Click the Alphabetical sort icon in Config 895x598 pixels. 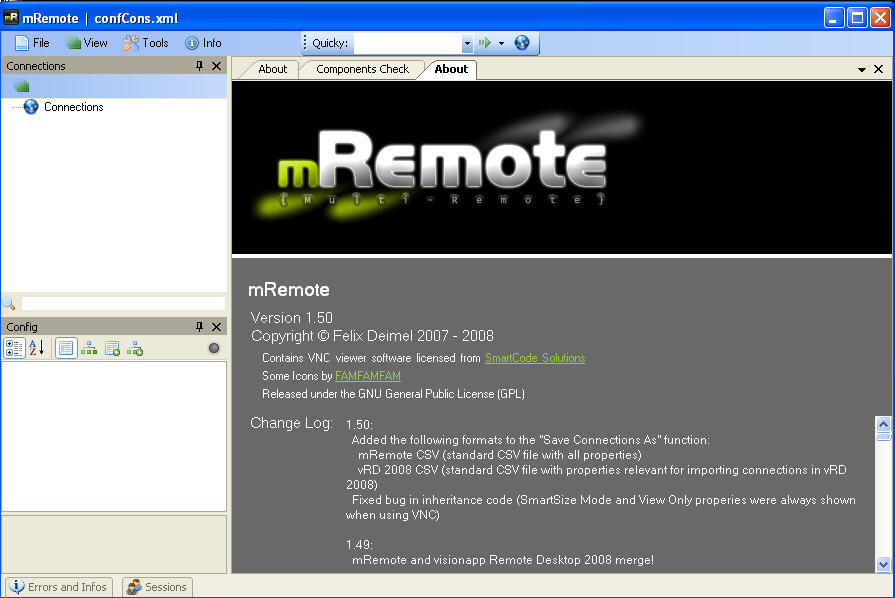36,348
